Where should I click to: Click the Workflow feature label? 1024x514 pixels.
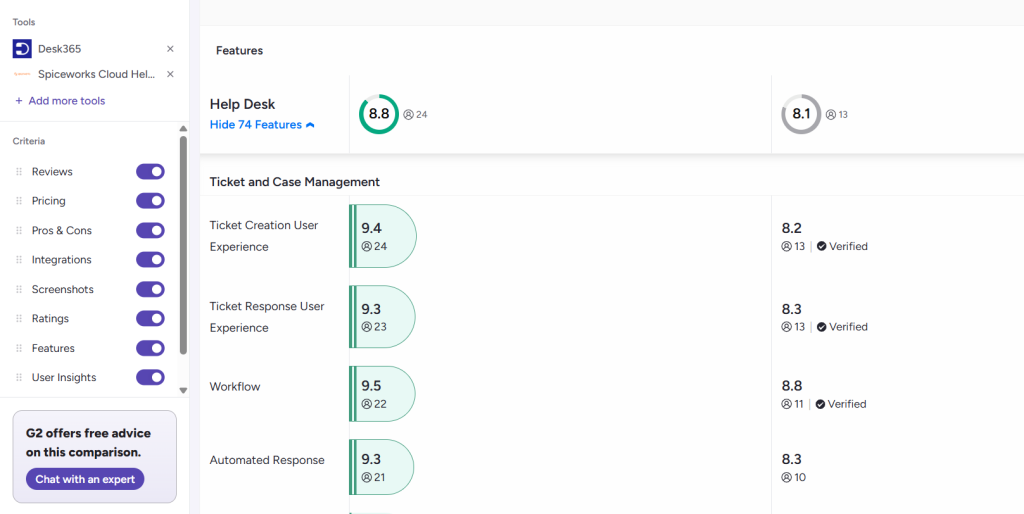[x=235, y=387]
